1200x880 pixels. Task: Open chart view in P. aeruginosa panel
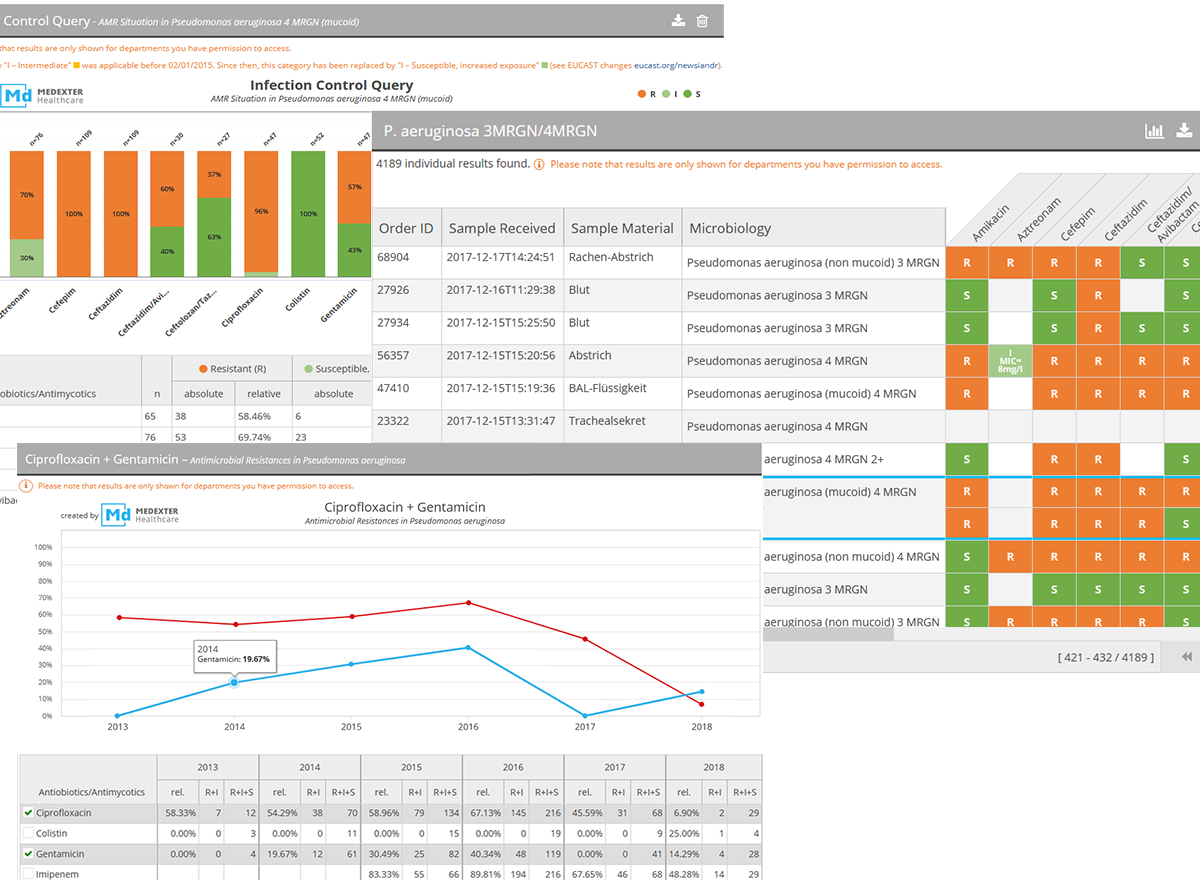1154,131
